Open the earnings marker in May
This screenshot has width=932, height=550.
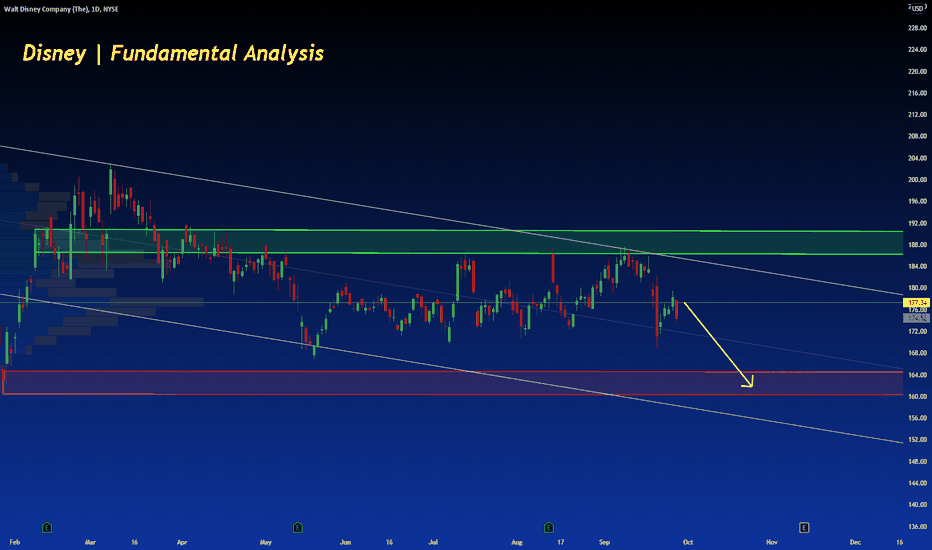(298, 527)
